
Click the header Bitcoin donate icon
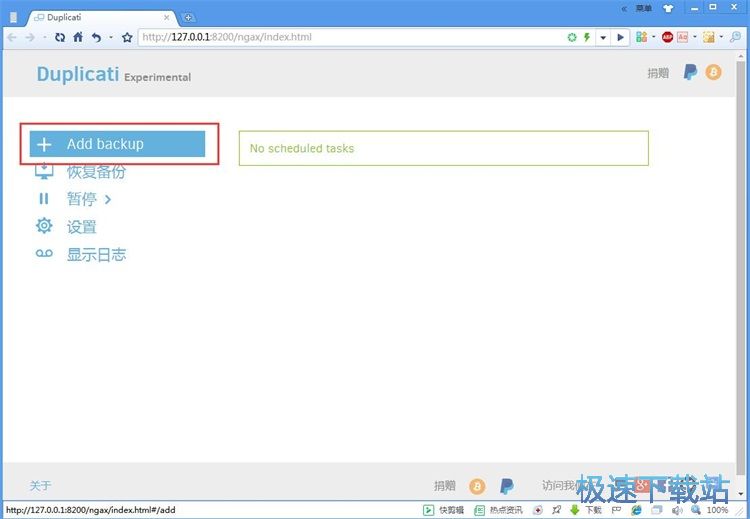pyautogui.click(x=713, y=72)
